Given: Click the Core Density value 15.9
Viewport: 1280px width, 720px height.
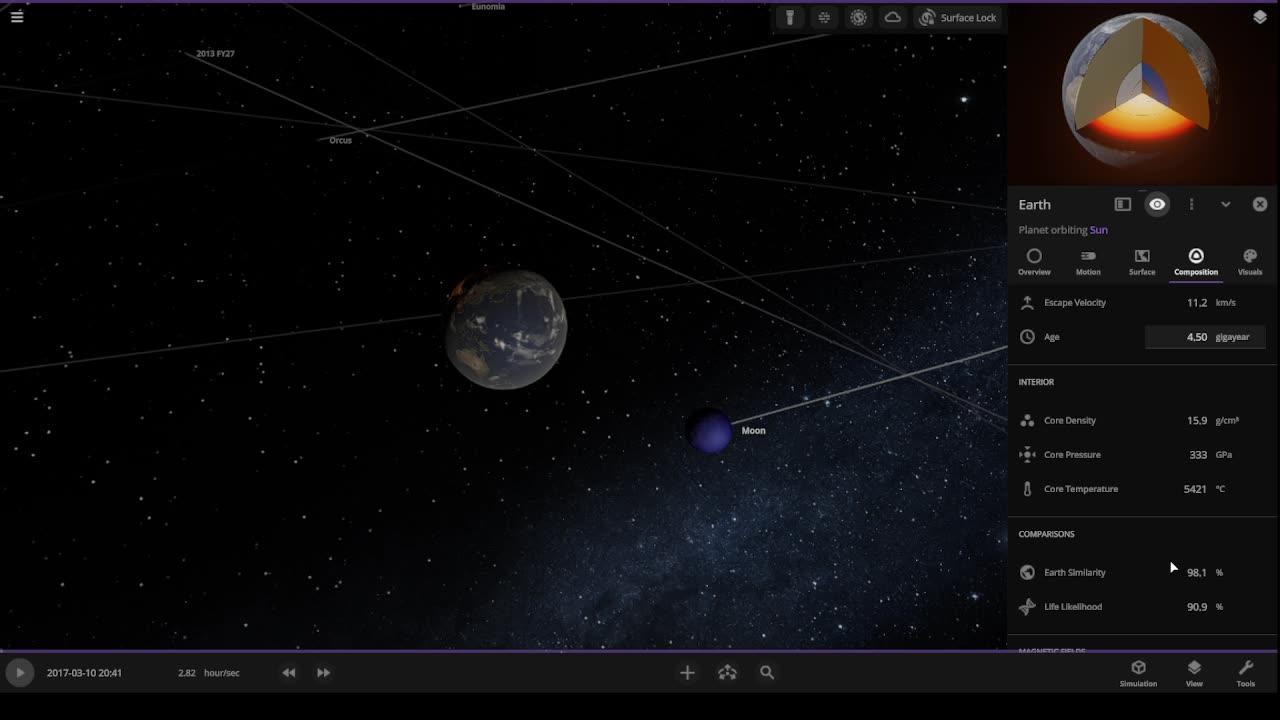Looking at the screenshot, I should point(1197,421).
